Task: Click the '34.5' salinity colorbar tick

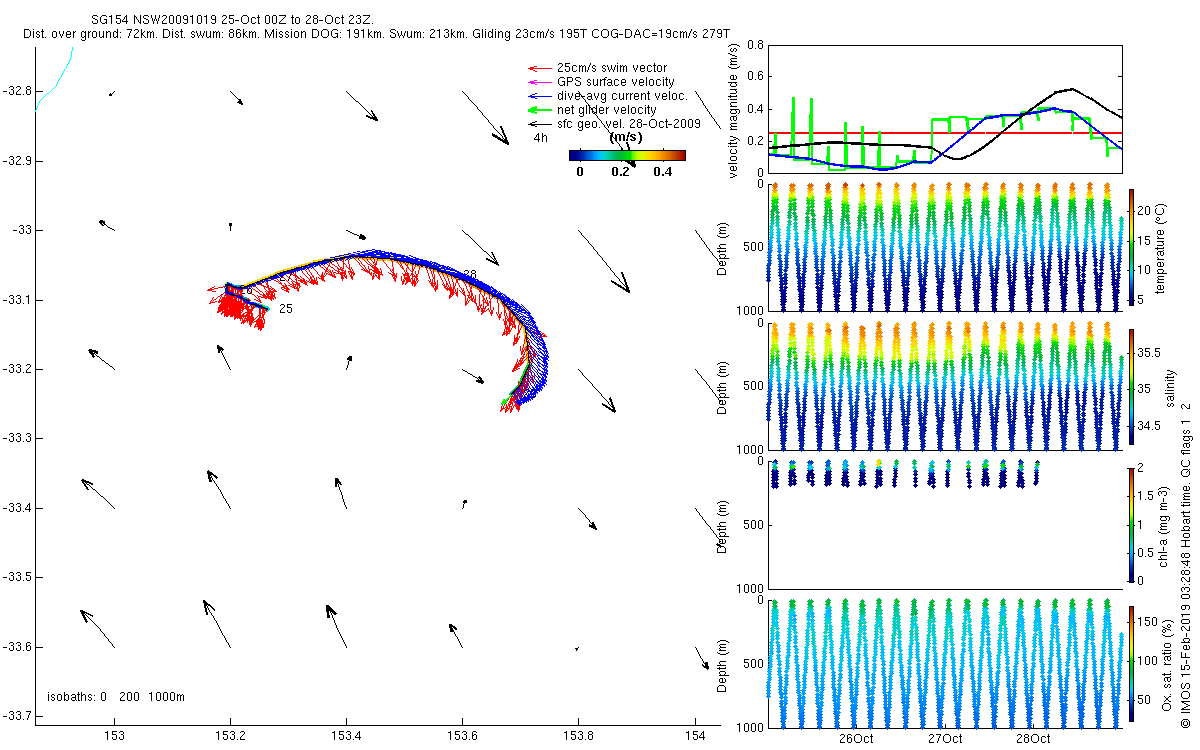Action: pyautogui.click(x=1150, y=426)
